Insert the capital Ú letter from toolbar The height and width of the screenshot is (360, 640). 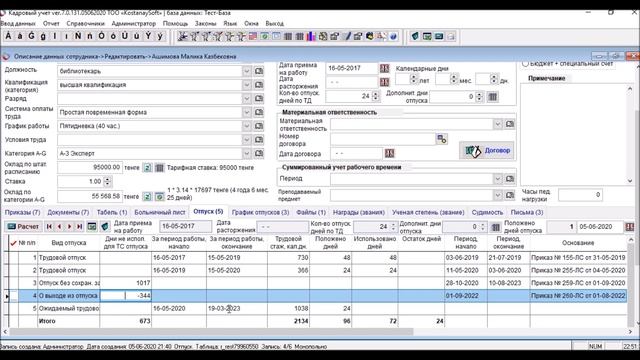124,36
